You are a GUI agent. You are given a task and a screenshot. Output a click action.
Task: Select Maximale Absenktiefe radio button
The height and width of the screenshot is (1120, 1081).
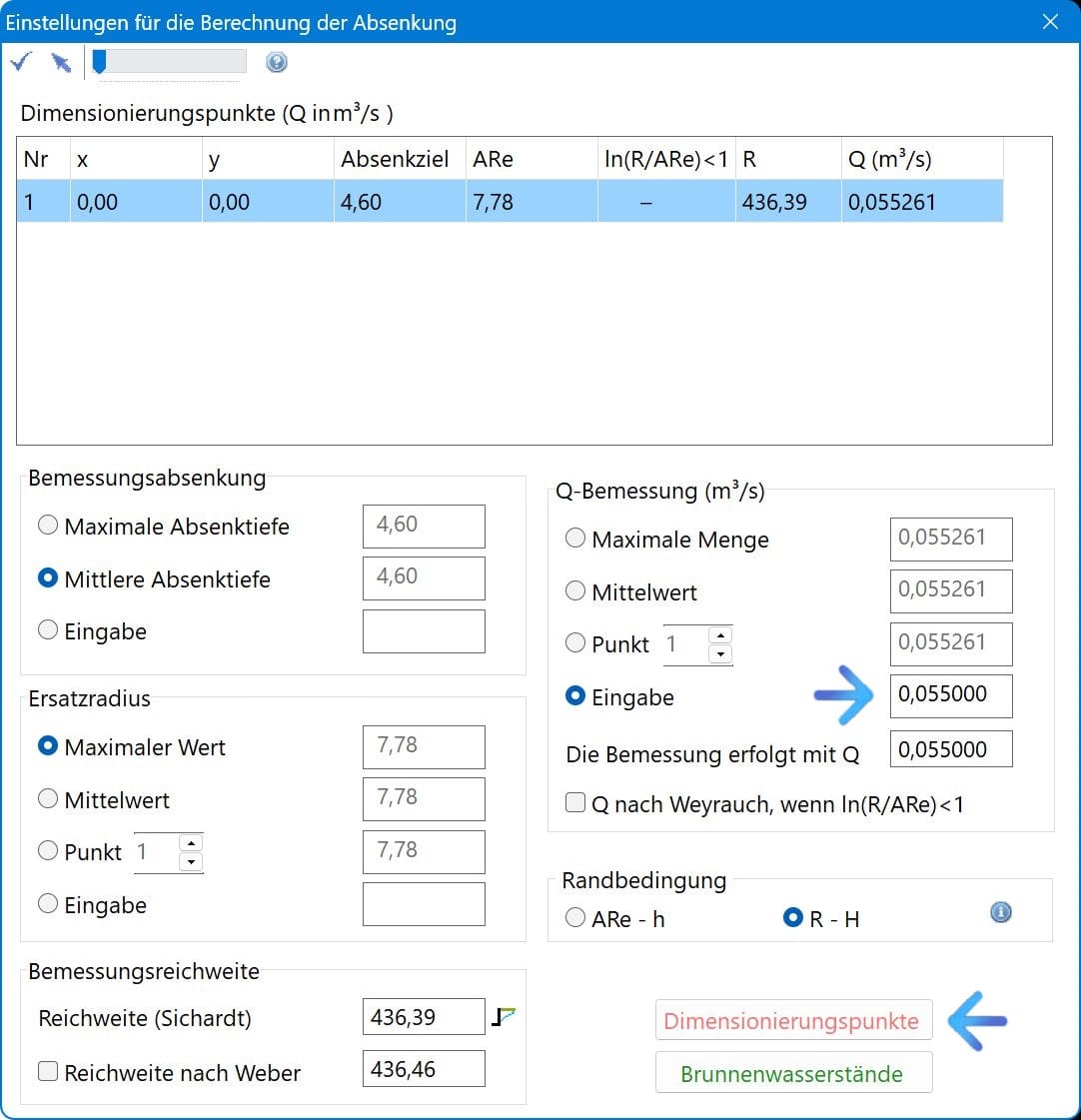tap(48, 526)
